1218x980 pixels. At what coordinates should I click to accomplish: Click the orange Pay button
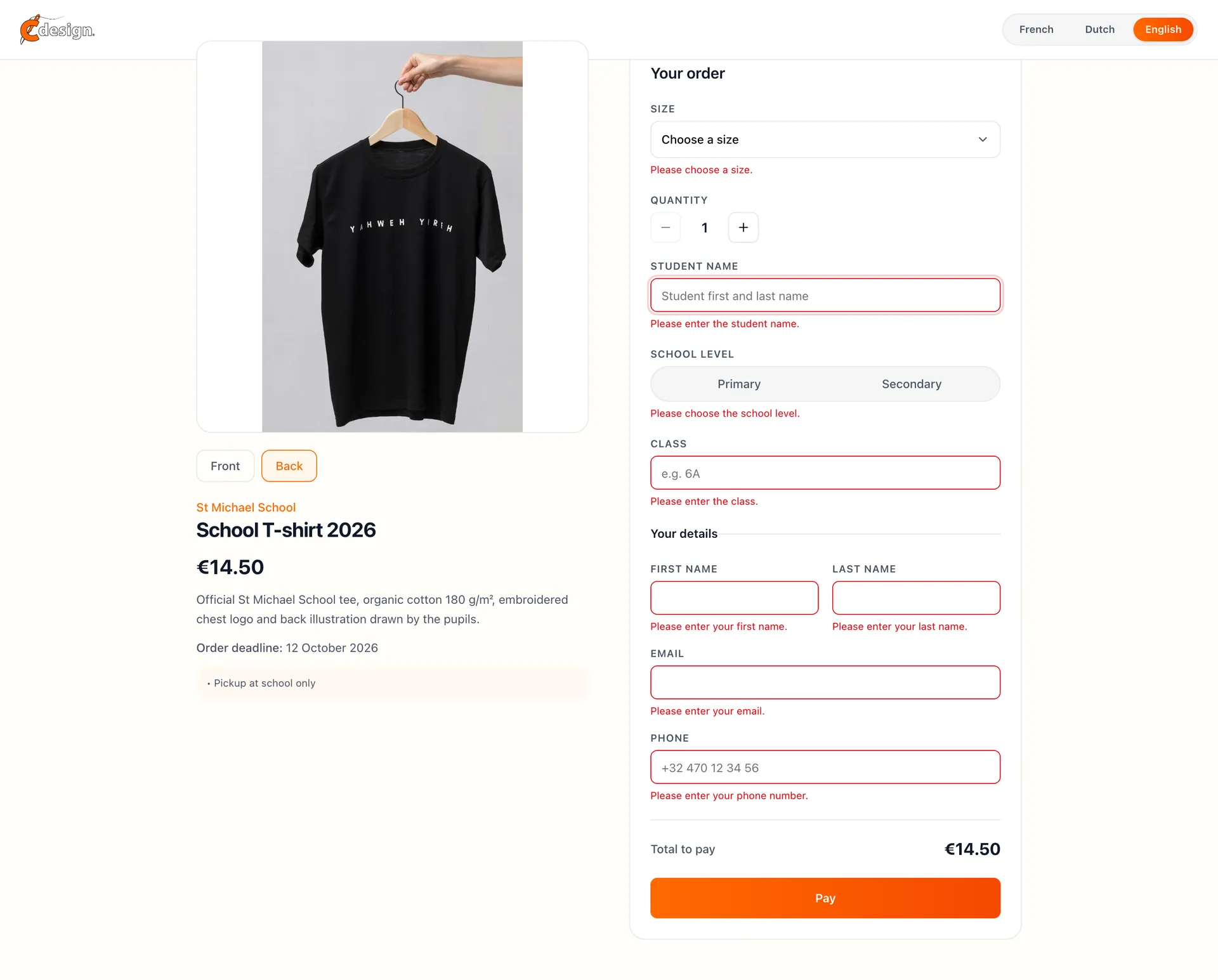pos(825,898)
